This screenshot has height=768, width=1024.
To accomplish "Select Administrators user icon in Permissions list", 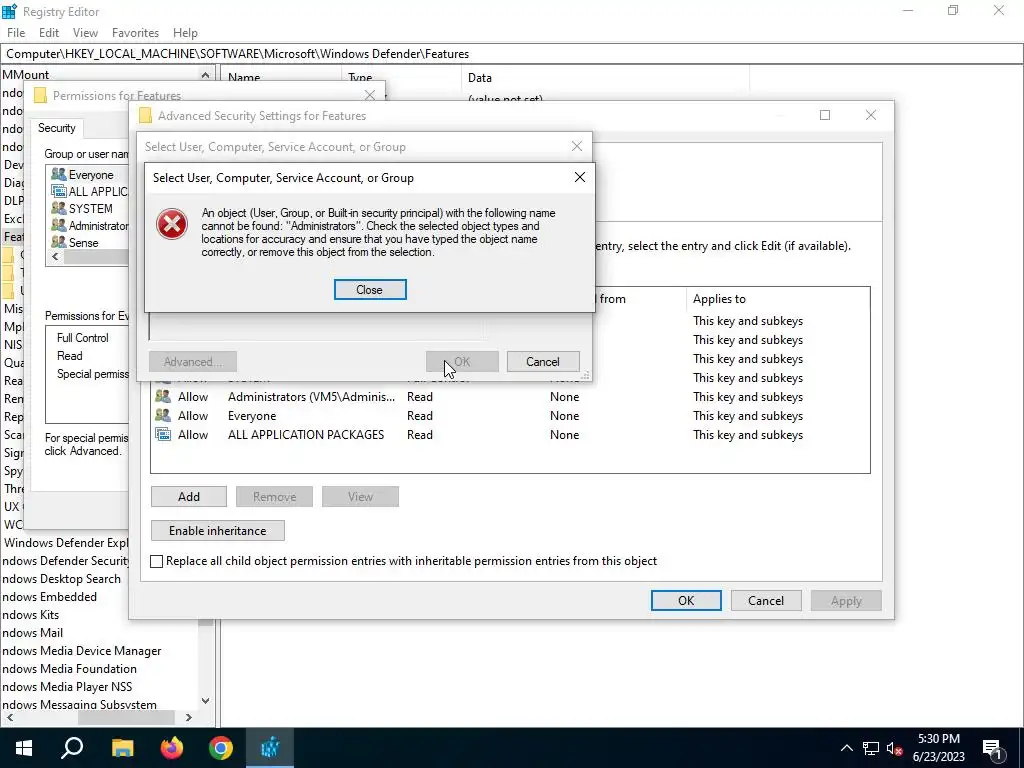I will point(59,225).
